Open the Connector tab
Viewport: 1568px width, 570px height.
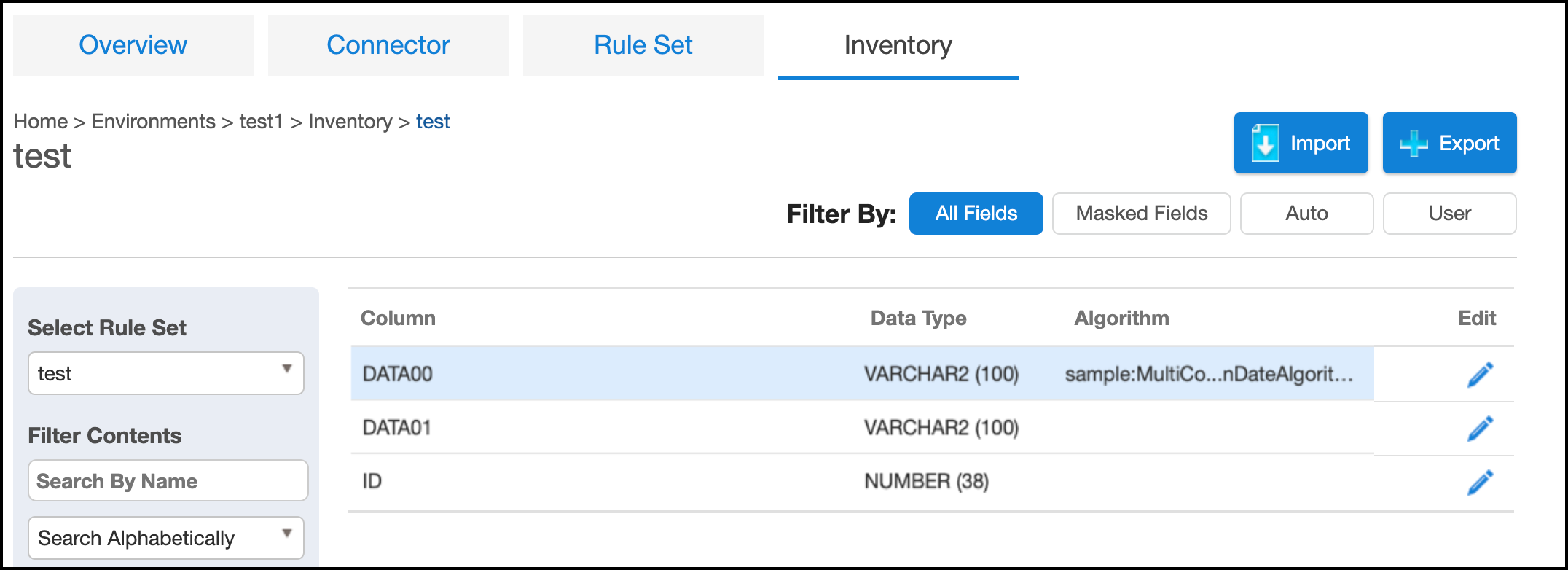click(388, 45)
